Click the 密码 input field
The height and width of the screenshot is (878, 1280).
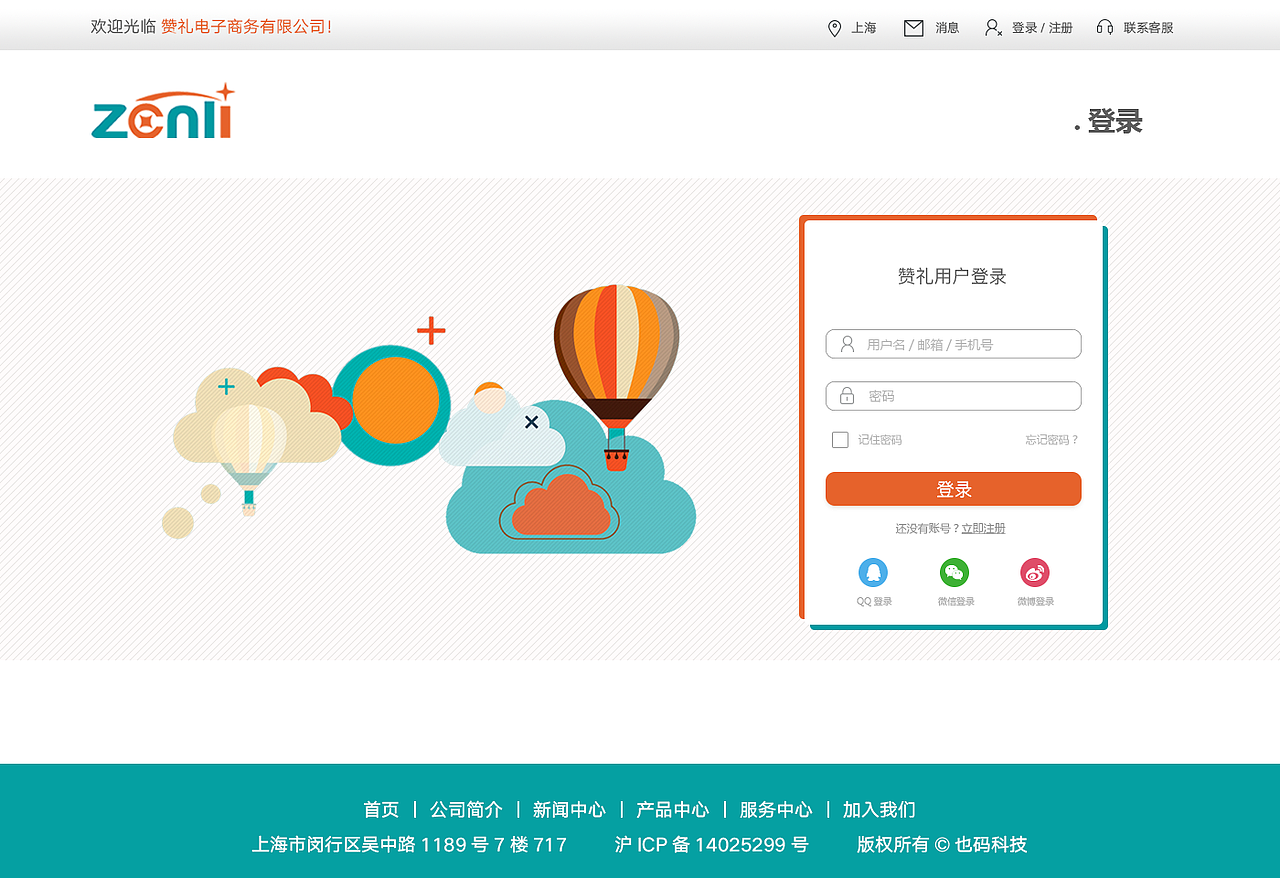point(953,396)
